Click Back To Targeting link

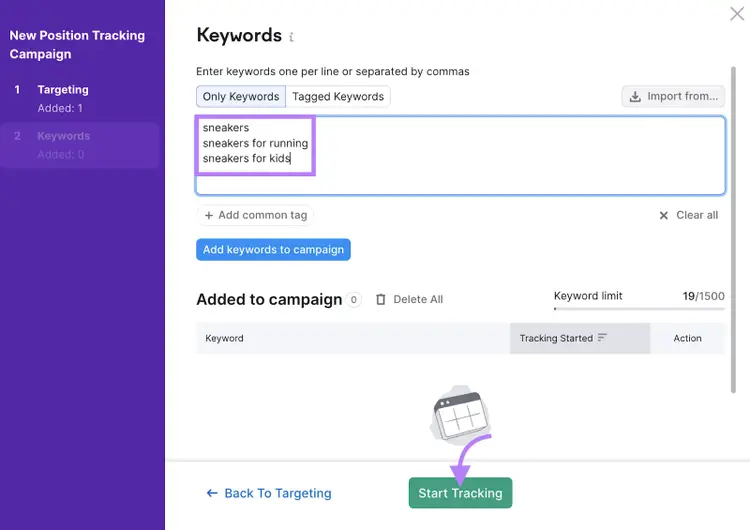269,493
